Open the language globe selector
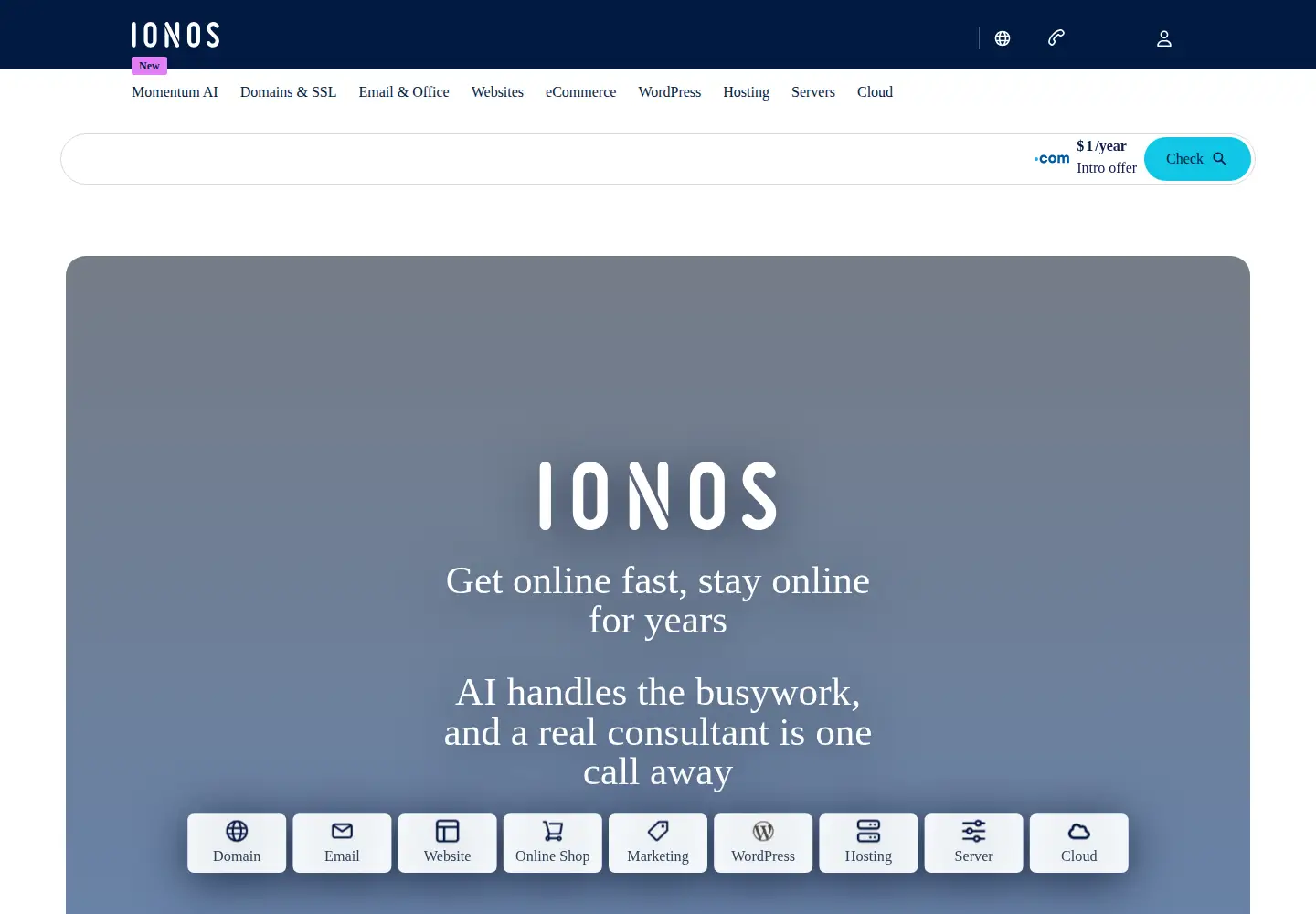This screenshot has height=914, width=1316. point(1003,38)
